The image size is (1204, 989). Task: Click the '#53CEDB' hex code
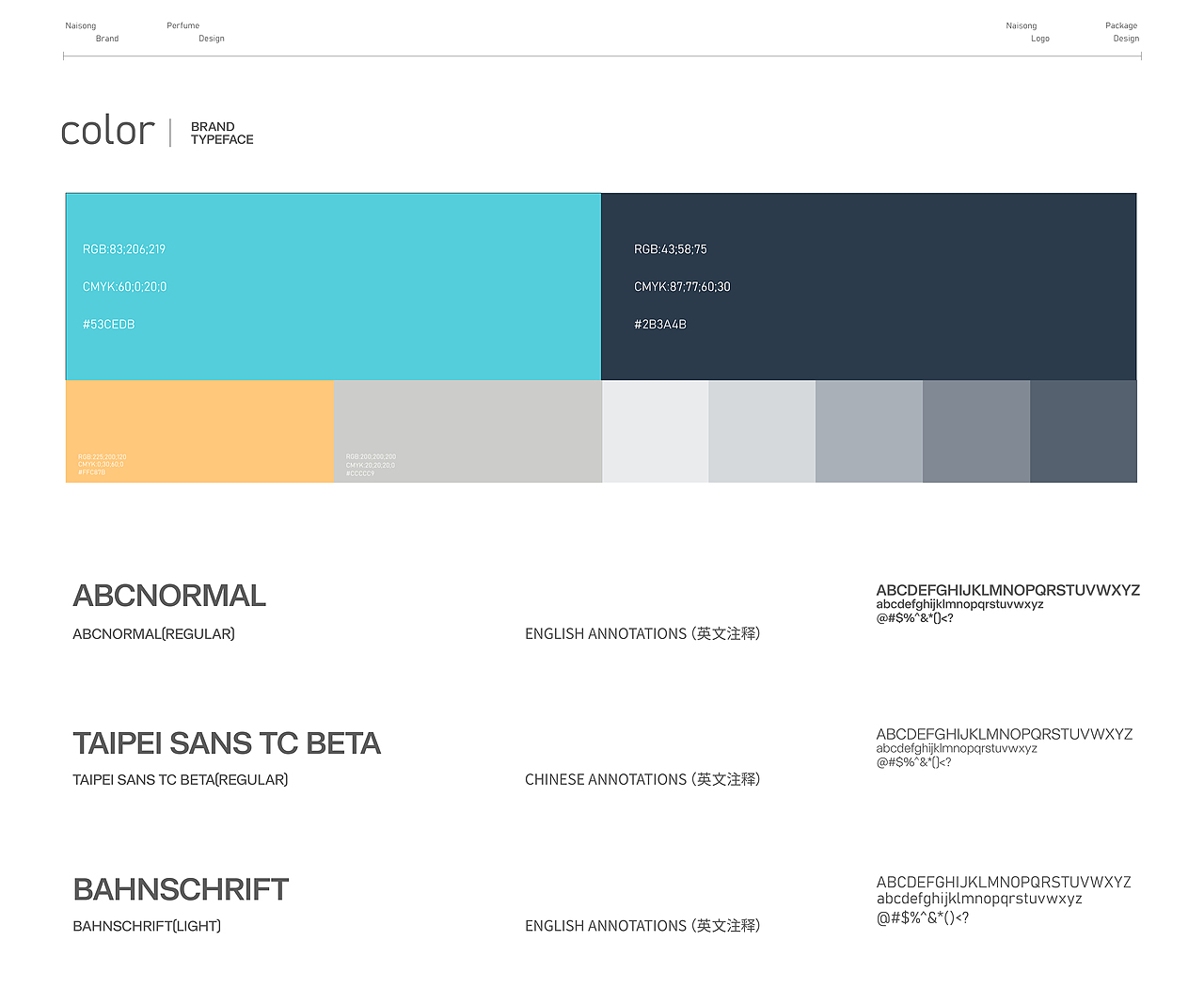tap(109, 325)
